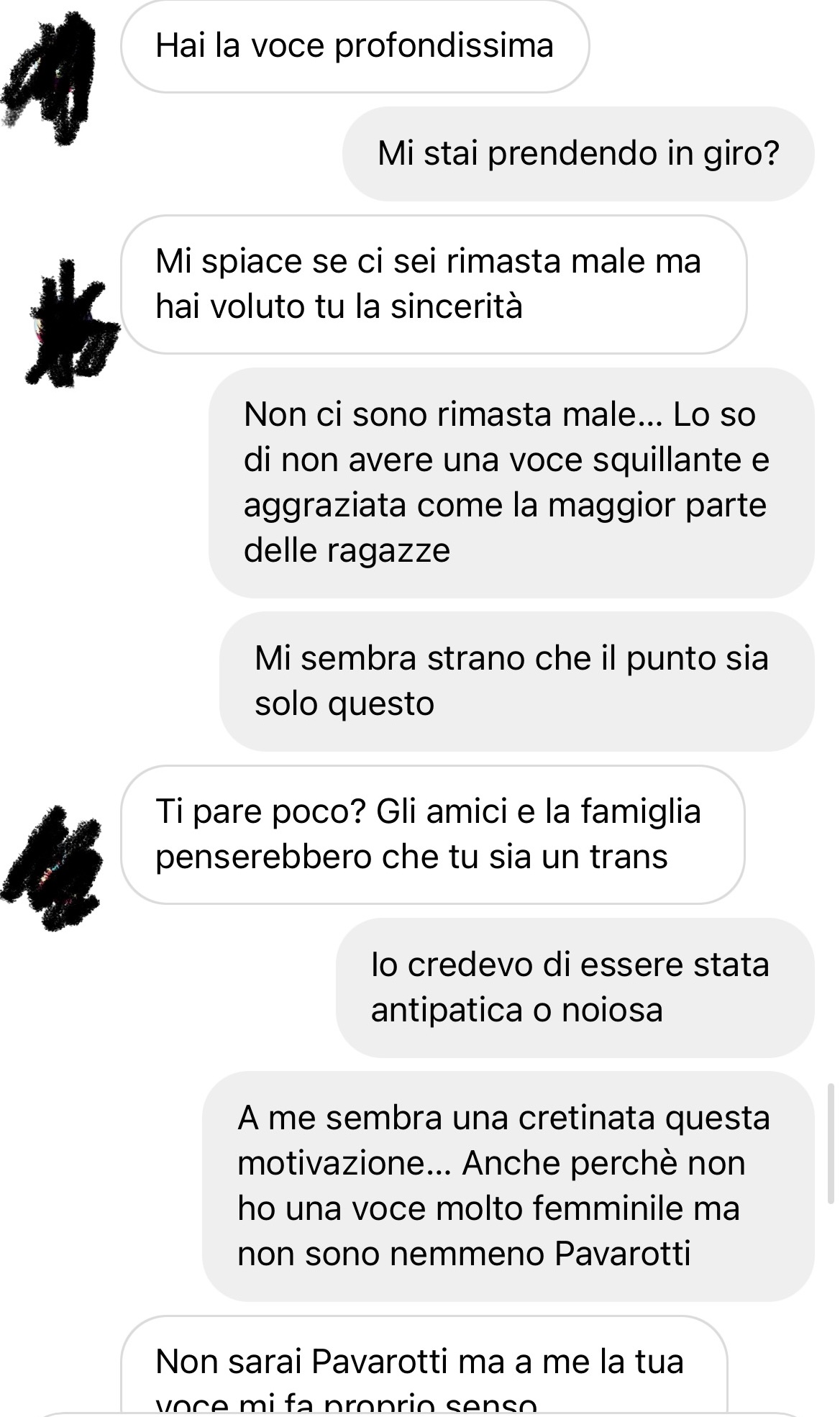The height and width of the screenshot is (1417, 840).
Task: Tap 'aggraziata come la maggior parte' line
Action: (505, 506)
